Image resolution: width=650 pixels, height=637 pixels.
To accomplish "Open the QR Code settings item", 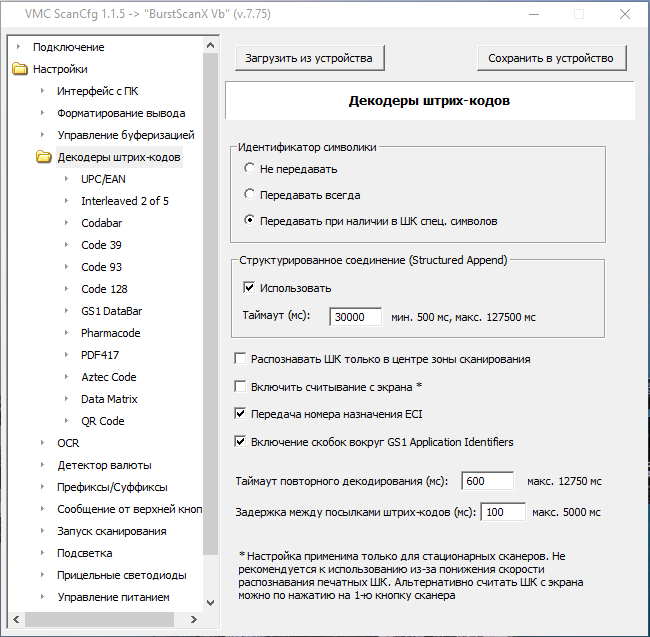I will (x=102, y=421).
